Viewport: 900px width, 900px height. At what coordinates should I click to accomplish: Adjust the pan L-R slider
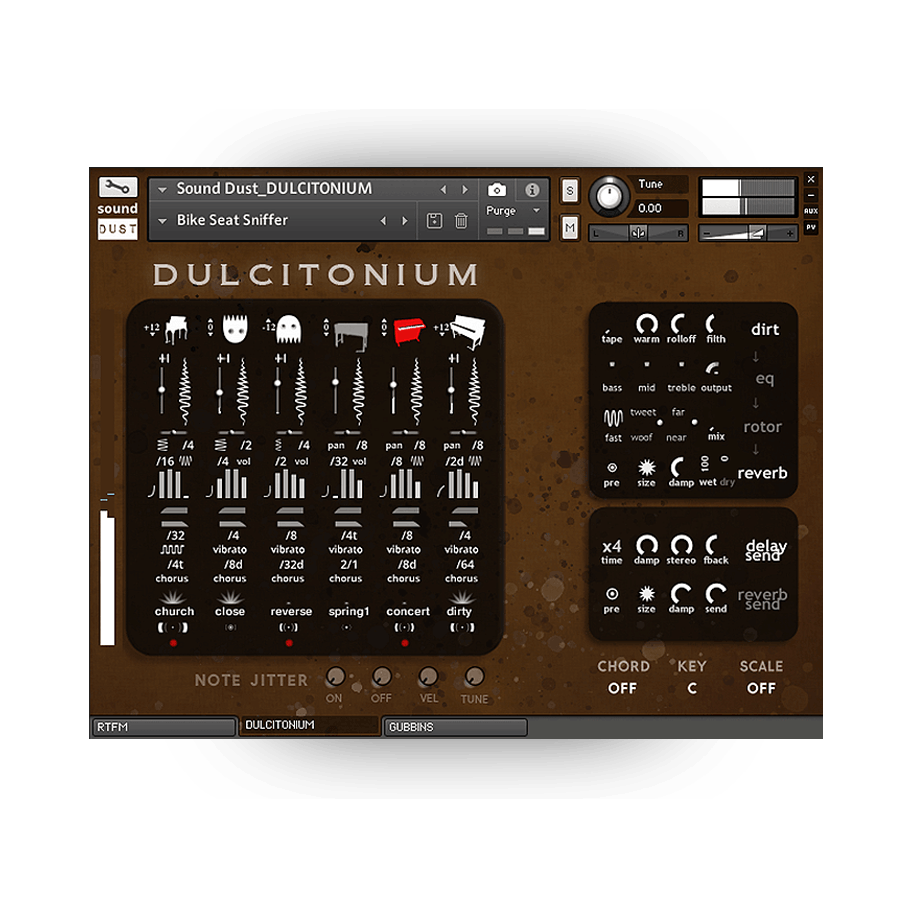(638, 233)
